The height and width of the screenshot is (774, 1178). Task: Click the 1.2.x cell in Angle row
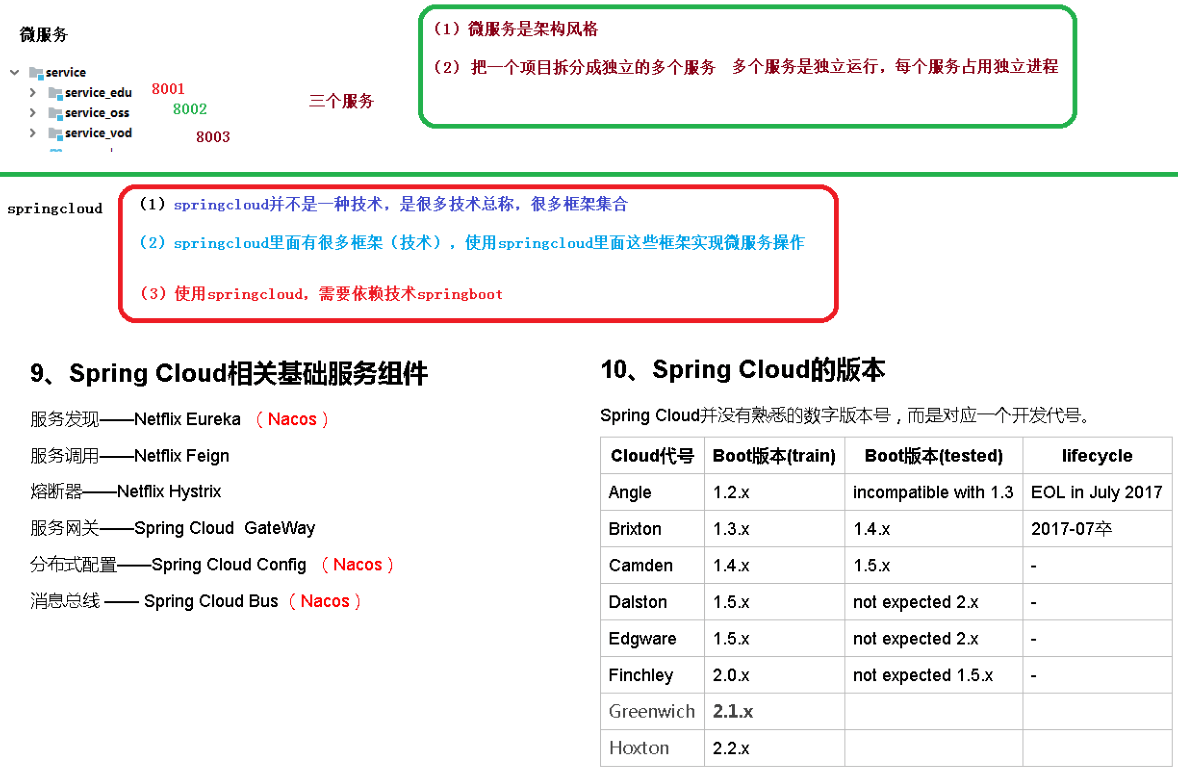point(774,492)
